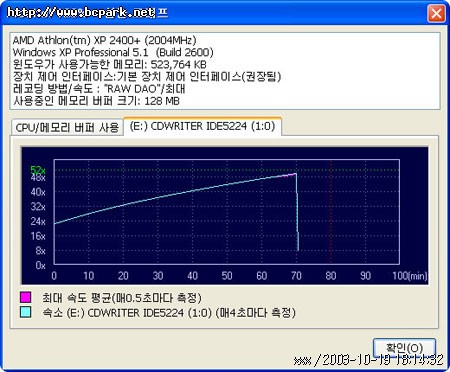Click the "RAW DAO"/최대 recording method line
This screenshot has width=450, height=372.
(99, 88)
